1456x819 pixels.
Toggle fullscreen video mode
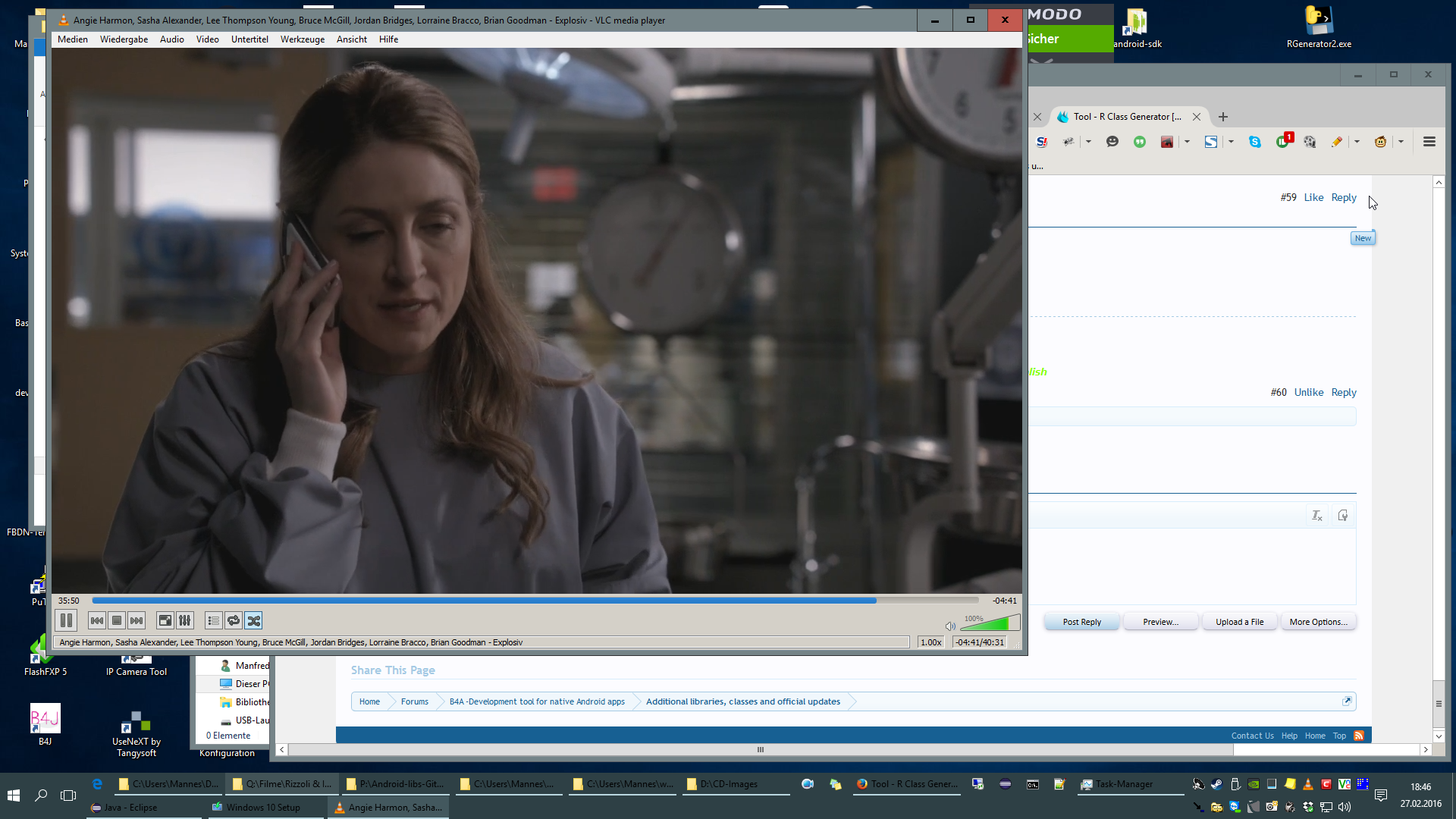[165, 620]
